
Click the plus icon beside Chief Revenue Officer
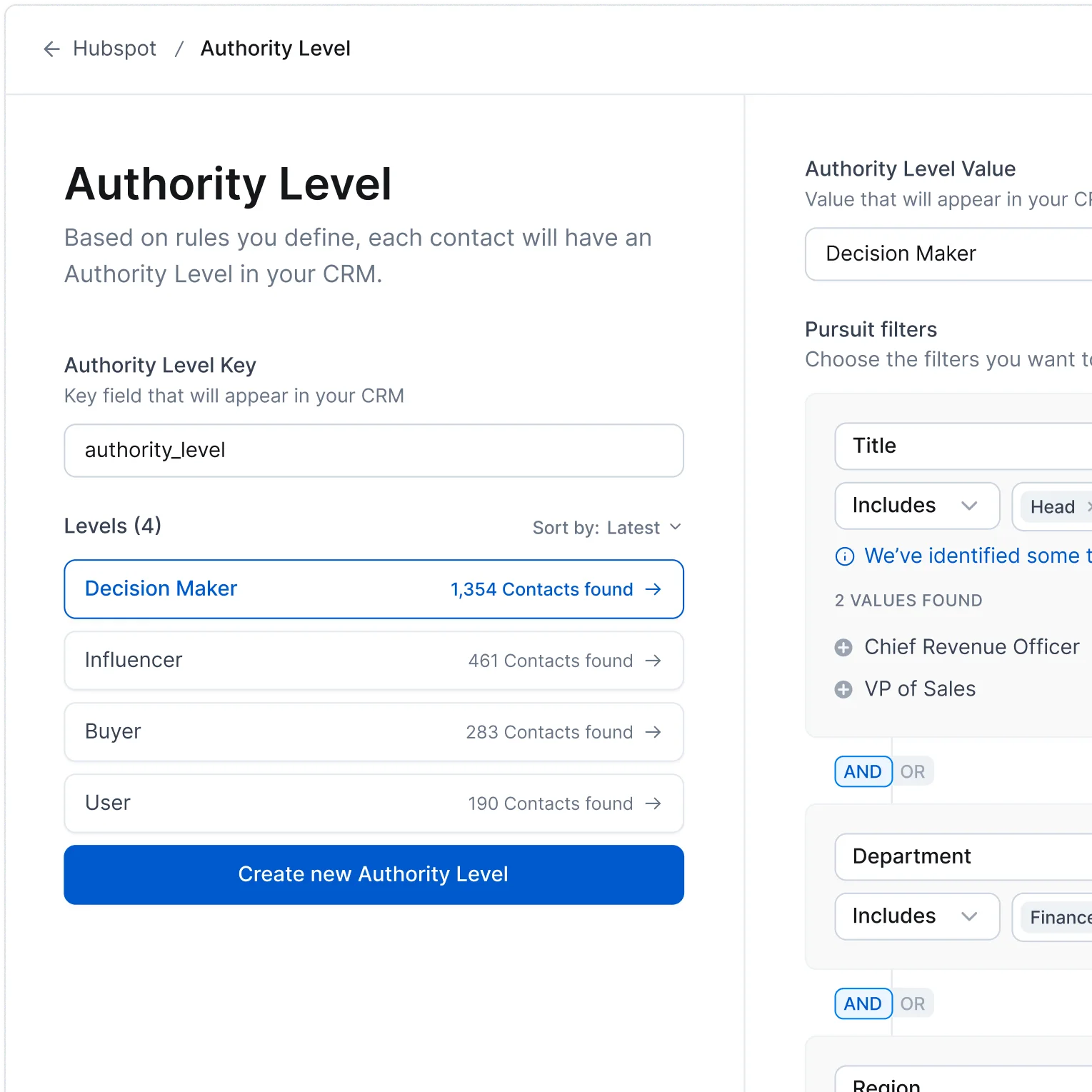pyautogui.click(x=843, y=647)
